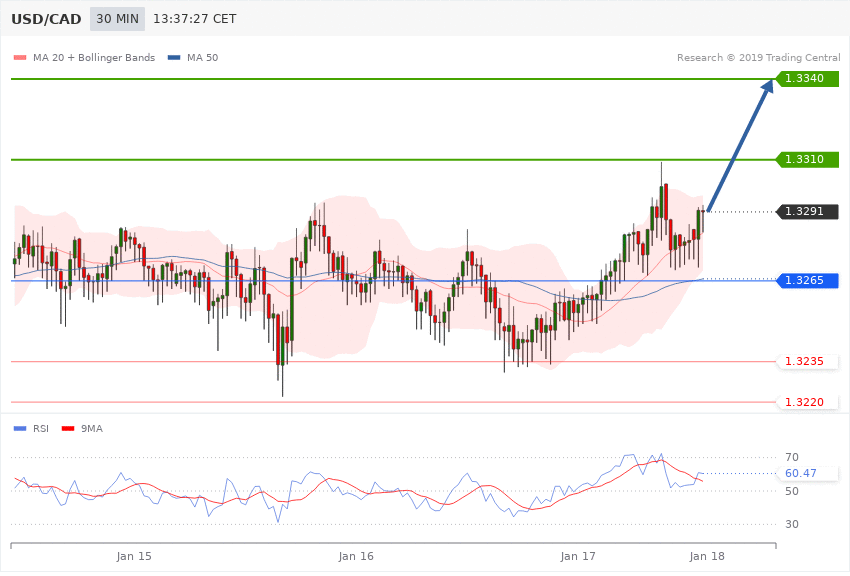Click the MA 50 legend label
Screen dimensions: 850x576
pos(202,57)
